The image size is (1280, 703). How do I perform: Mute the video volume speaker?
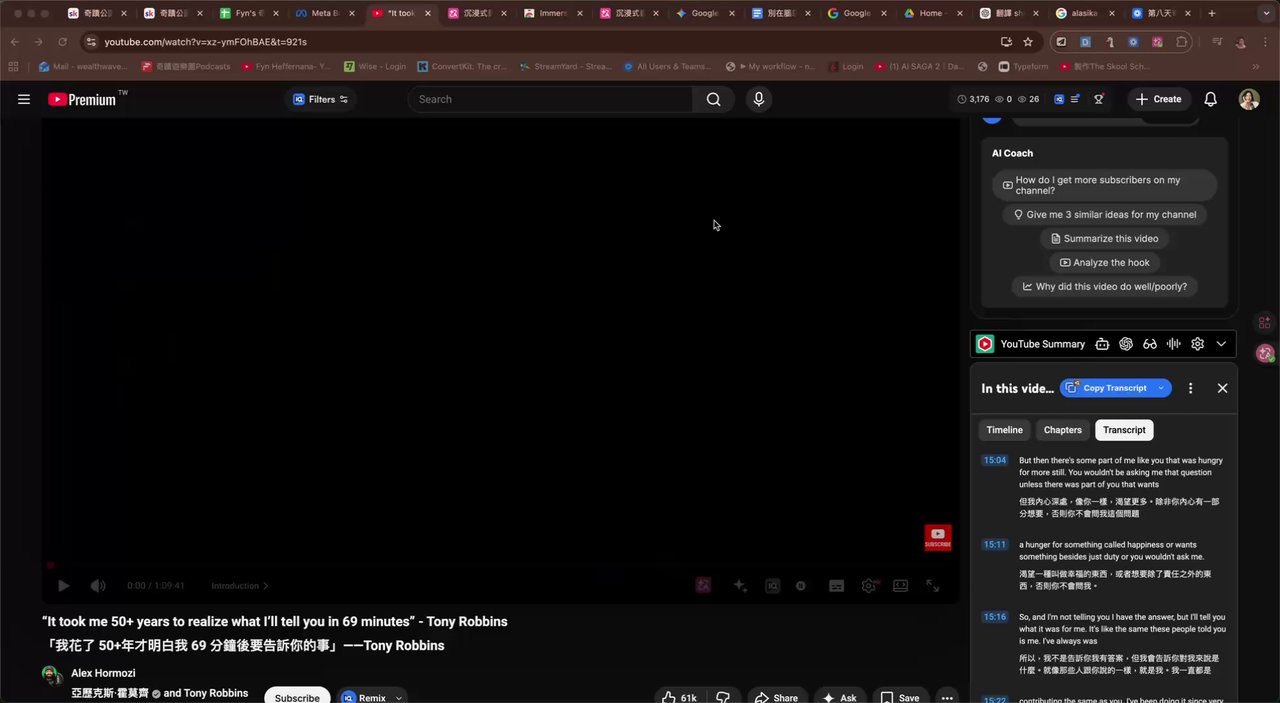point(98,586)
